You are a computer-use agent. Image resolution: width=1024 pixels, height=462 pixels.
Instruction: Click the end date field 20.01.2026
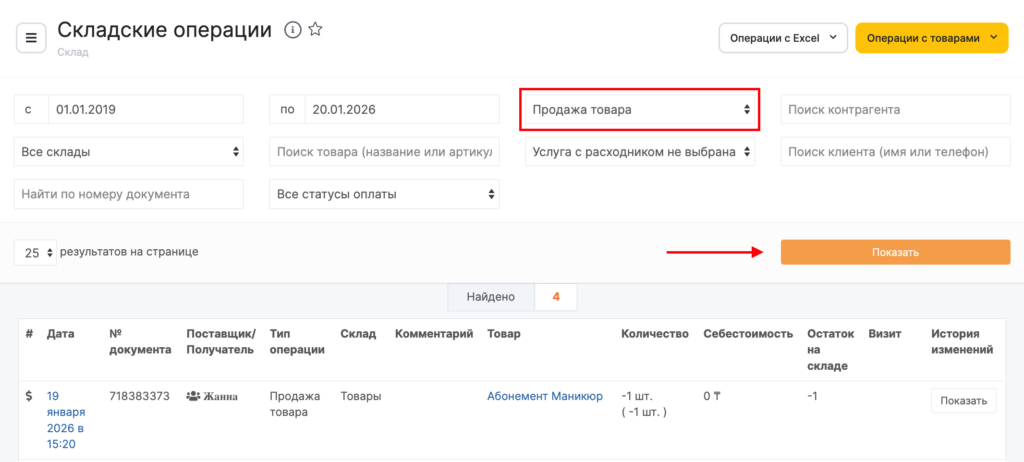point(401,110)
